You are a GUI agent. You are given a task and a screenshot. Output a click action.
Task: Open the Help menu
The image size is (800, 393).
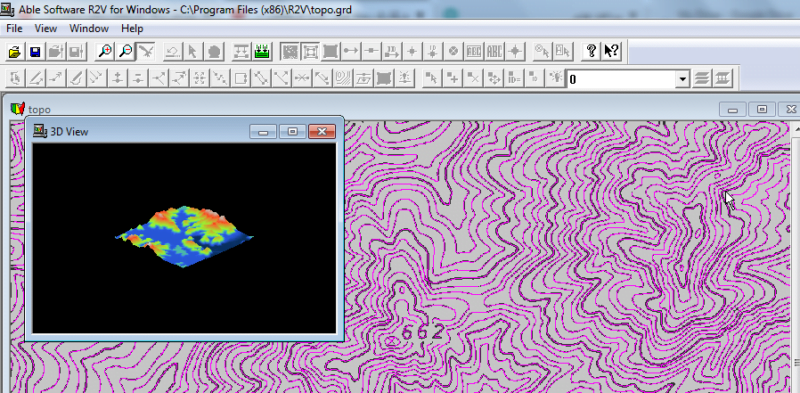(x=132, y=29)
